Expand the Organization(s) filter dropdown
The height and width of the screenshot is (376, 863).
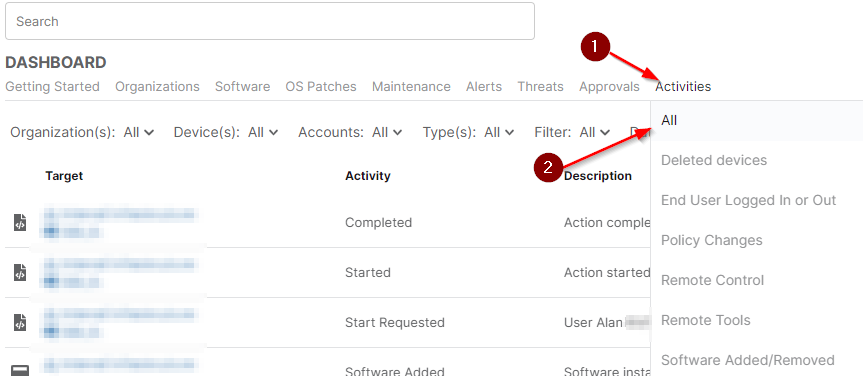[83, 132]
